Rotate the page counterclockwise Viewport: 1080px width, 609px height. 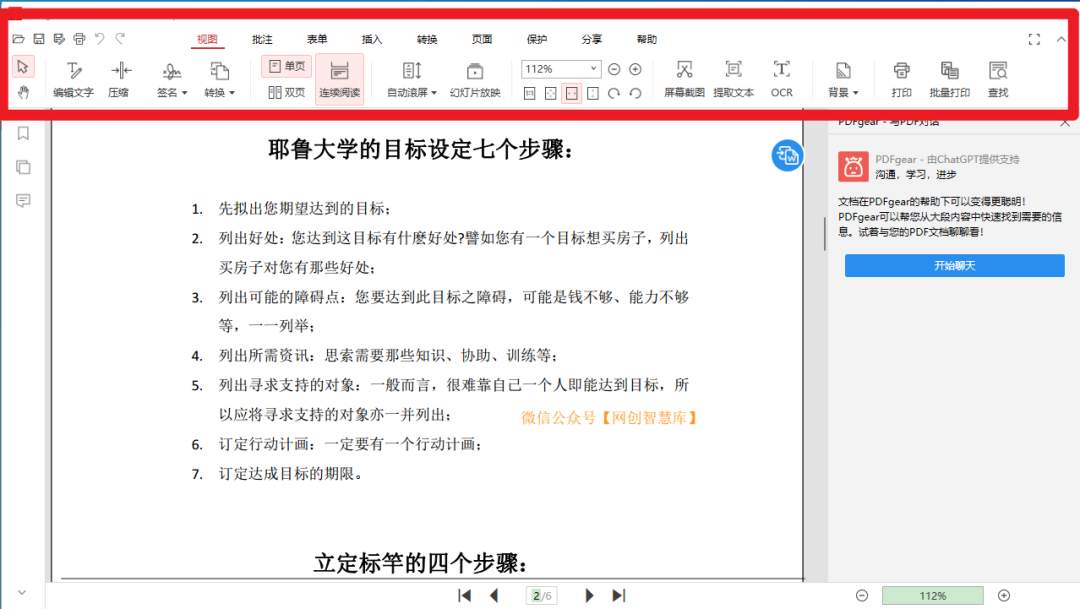point(635,93)
